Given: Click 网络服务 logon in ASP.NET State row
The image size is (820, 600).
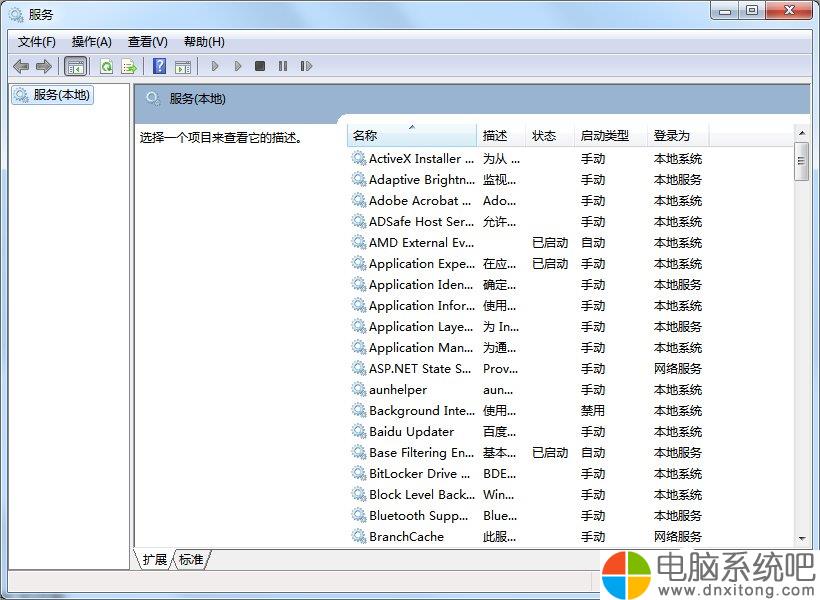Looking at the screenshot, I should point(678,369).
